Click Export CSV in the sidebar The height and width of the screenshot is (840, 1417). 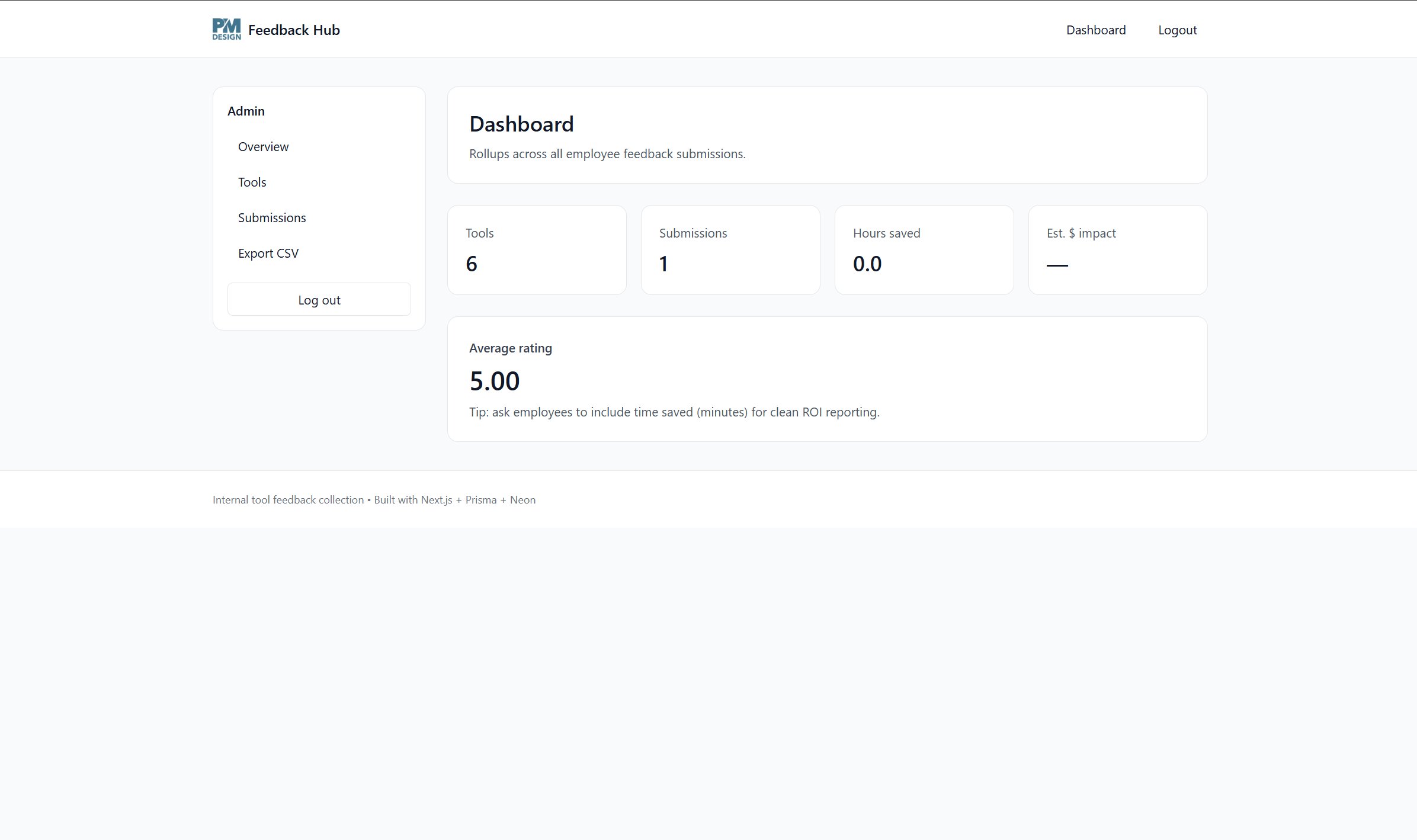(x=268, y=253)
